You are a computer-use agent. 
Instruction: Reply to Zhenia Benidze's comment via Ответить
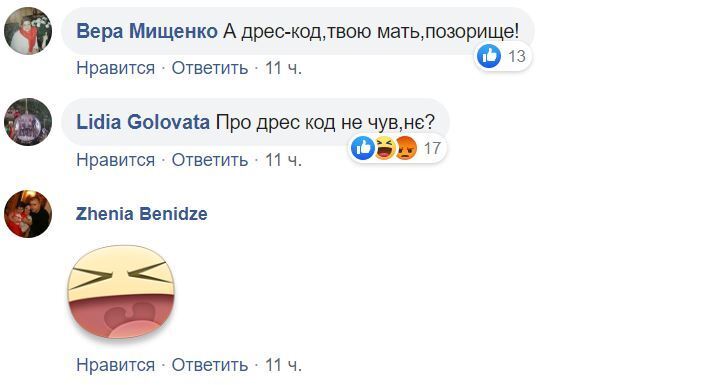point(210,365)
